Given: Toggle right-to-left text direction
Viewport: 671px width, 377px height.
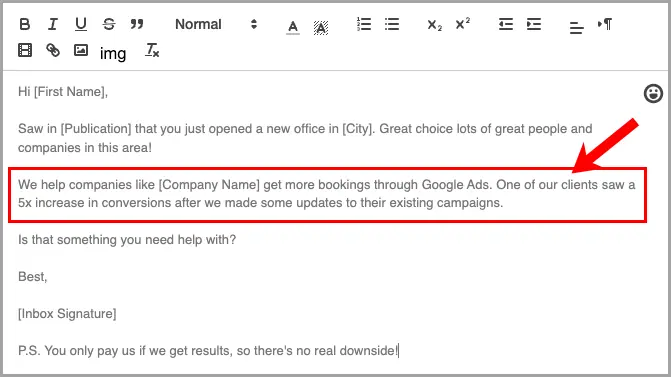Looking at the screenshot, I should [605, 24].
